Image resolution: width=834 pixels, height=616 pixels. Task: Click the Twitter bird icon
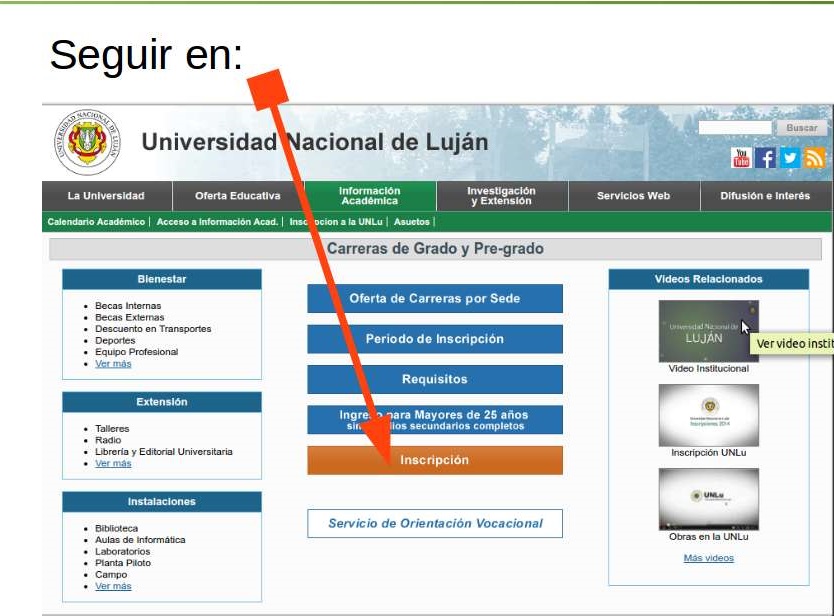790,158
